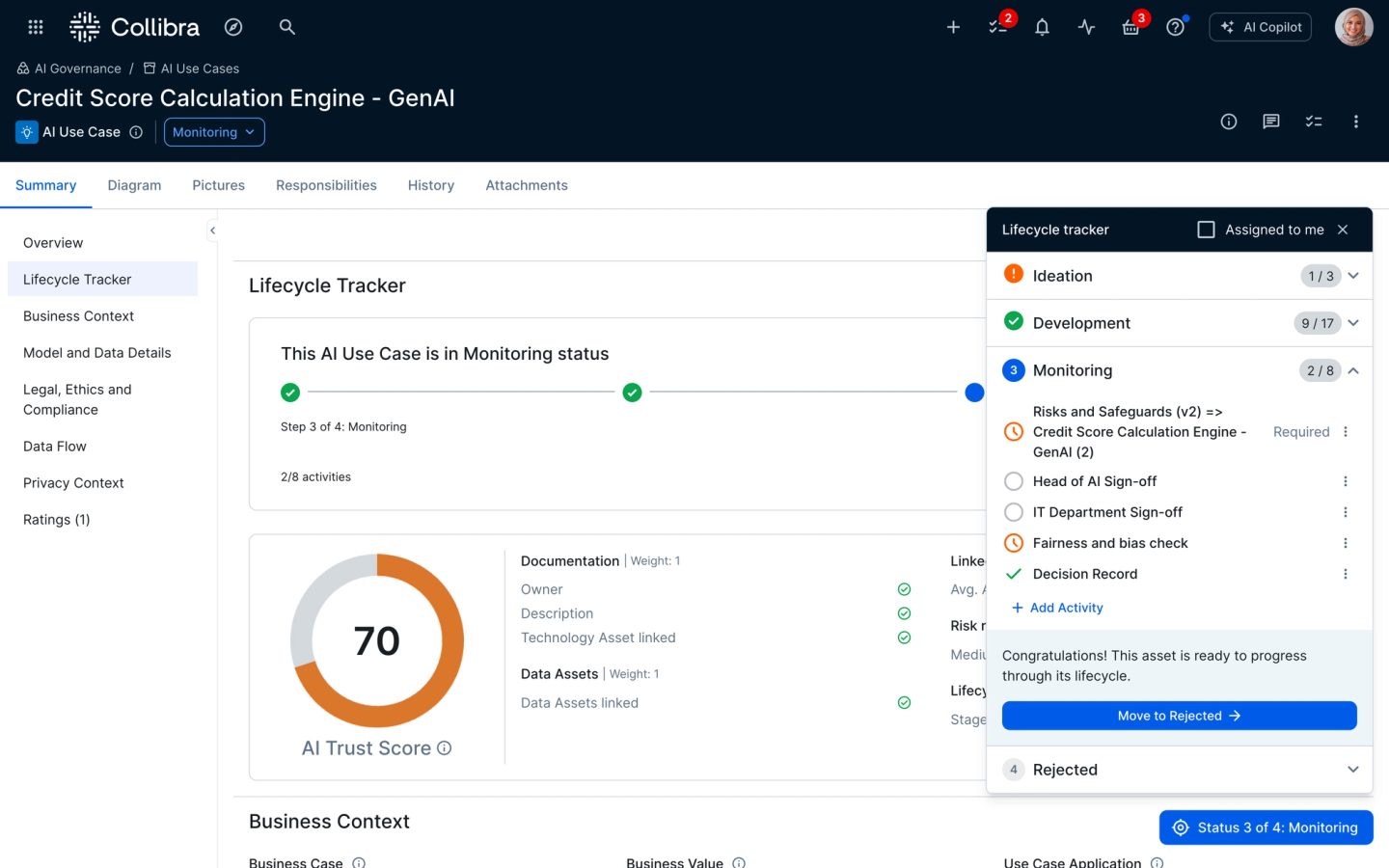The image size is (1389, 868).
Task: Open options for Decision Record
Action: pyautogui.click(x=1346, y=574)
